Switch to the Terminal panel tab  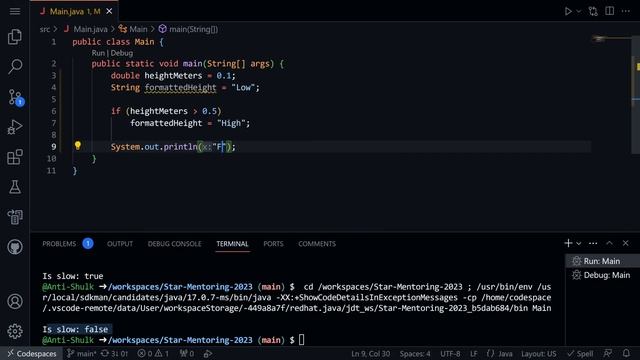click(x=232, y=244)
